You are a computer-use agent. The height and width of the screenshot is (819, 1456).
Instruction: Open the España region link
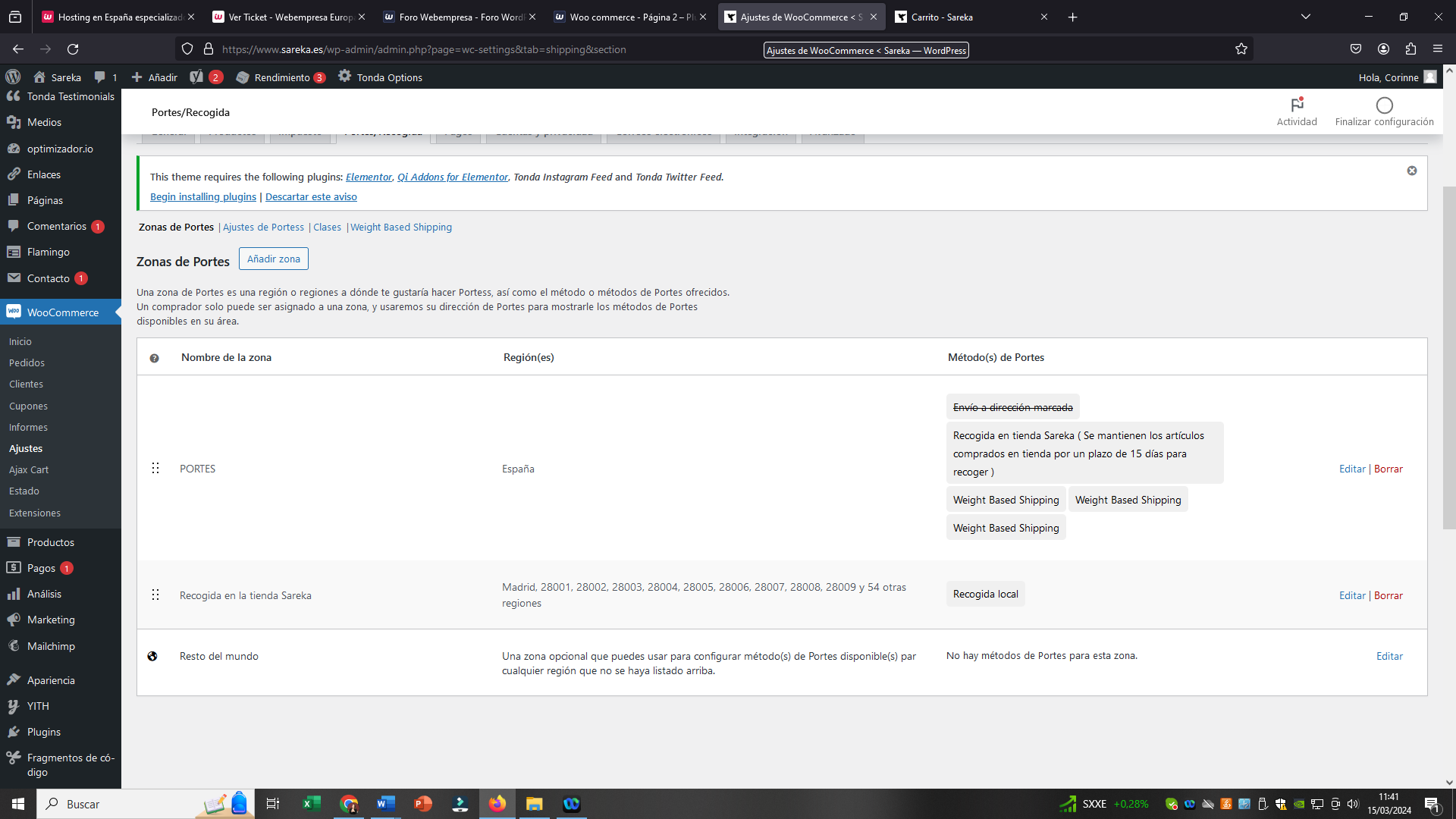tap(518, 469)
